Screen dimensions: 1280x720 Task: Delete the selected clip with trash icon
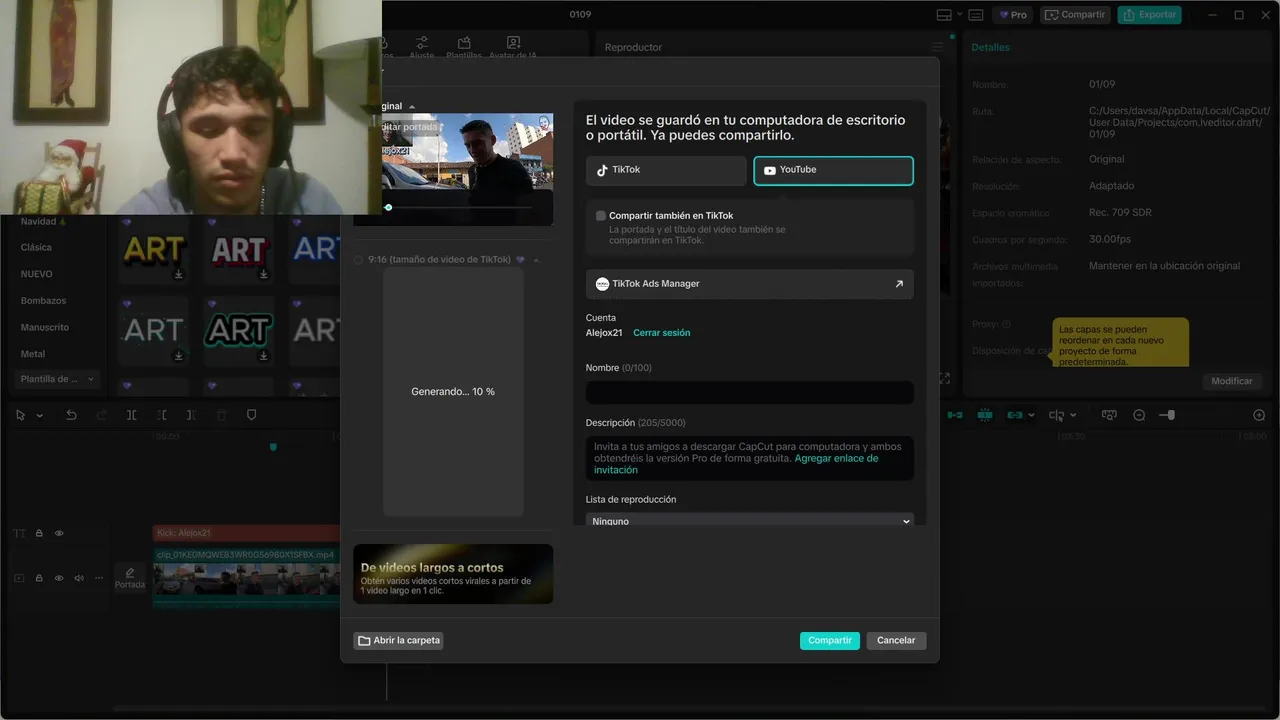click(x=222, y=415)
